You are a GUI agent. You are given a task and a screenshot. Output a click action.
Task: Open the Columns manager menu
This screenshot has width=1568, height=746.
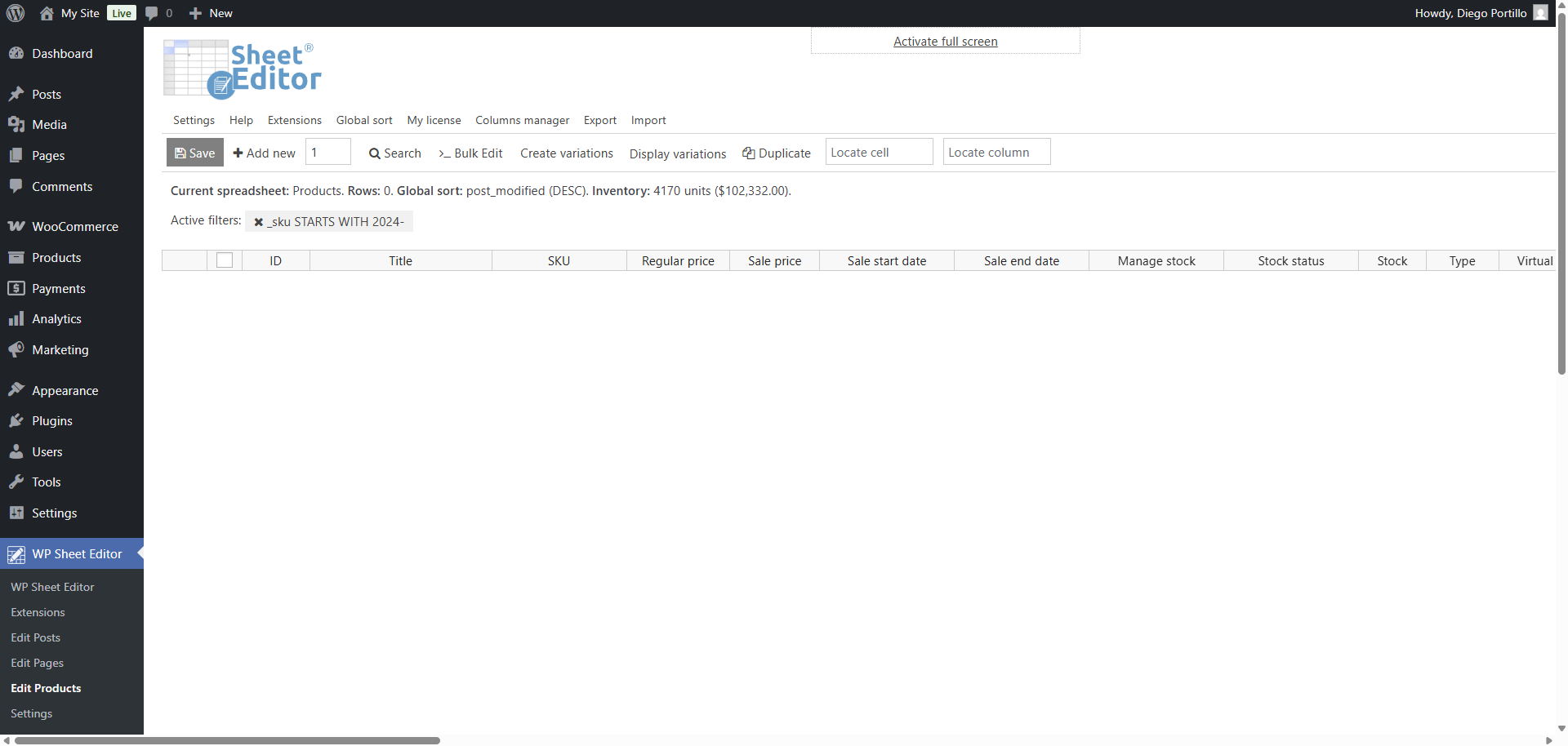pos(522,120)
